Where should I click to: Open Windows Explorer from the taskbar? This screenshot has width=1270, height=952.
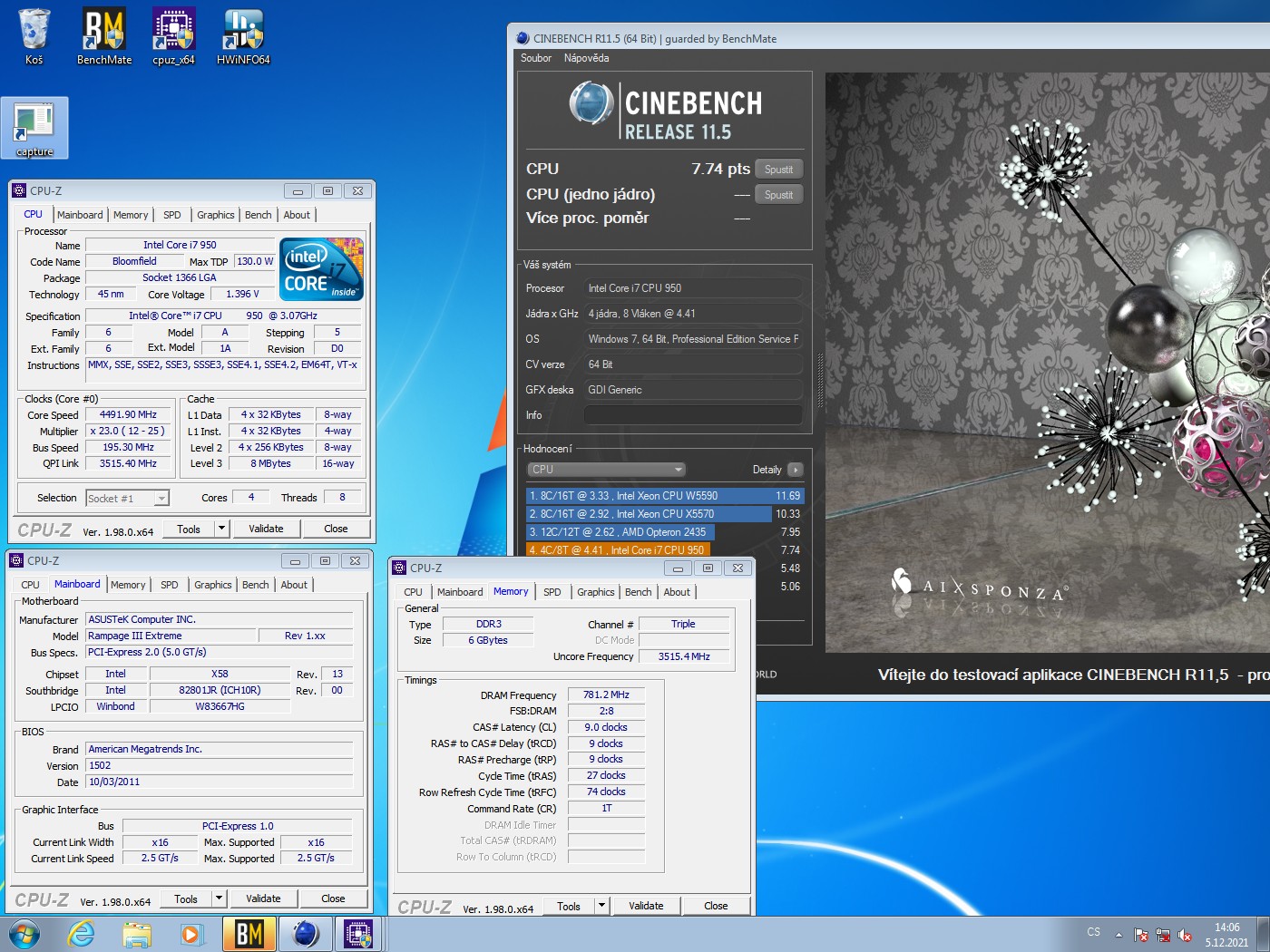click(137, 934)
